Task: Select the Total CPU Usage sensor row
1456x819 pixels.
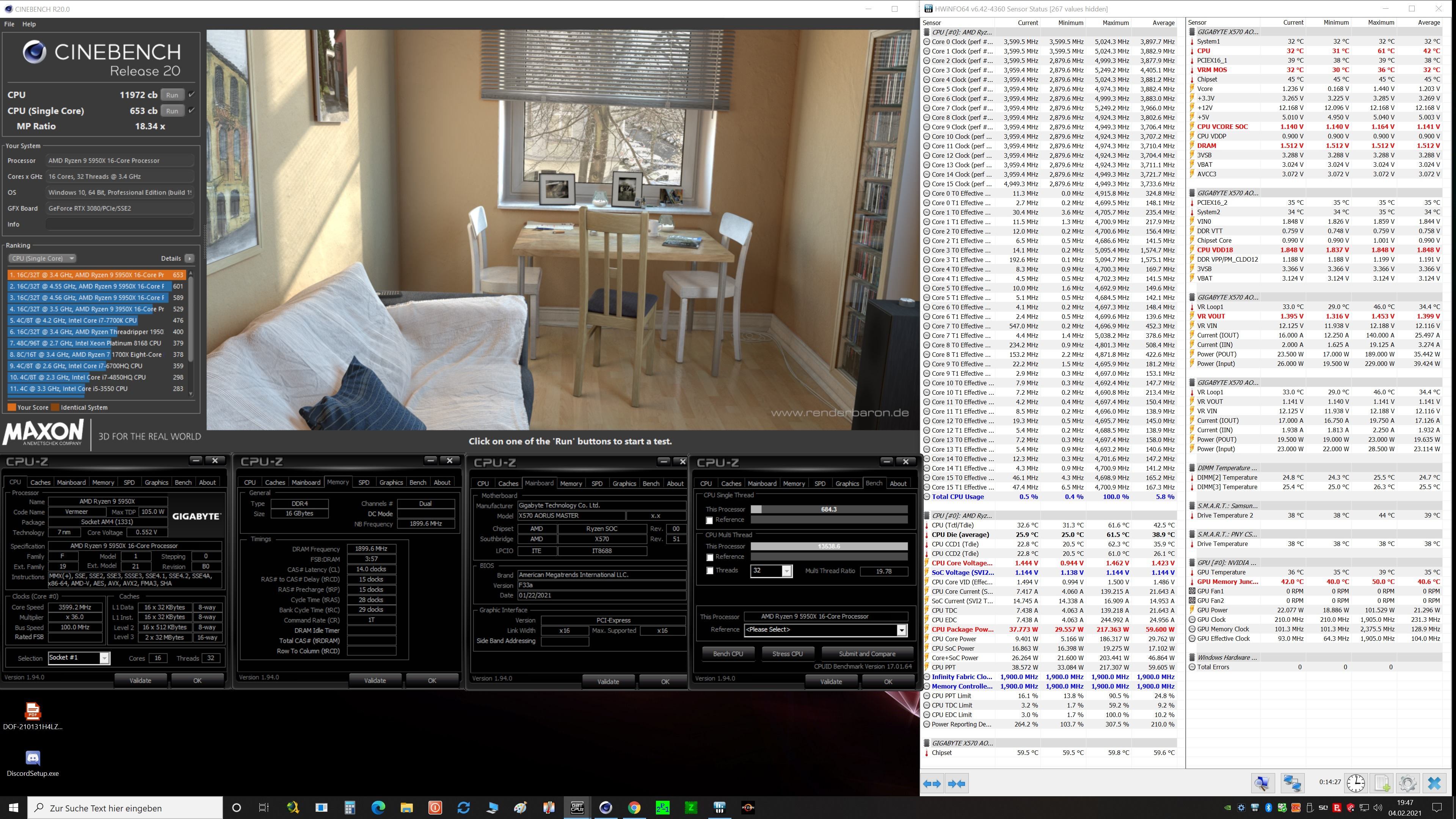Action: pos(1050,497)
